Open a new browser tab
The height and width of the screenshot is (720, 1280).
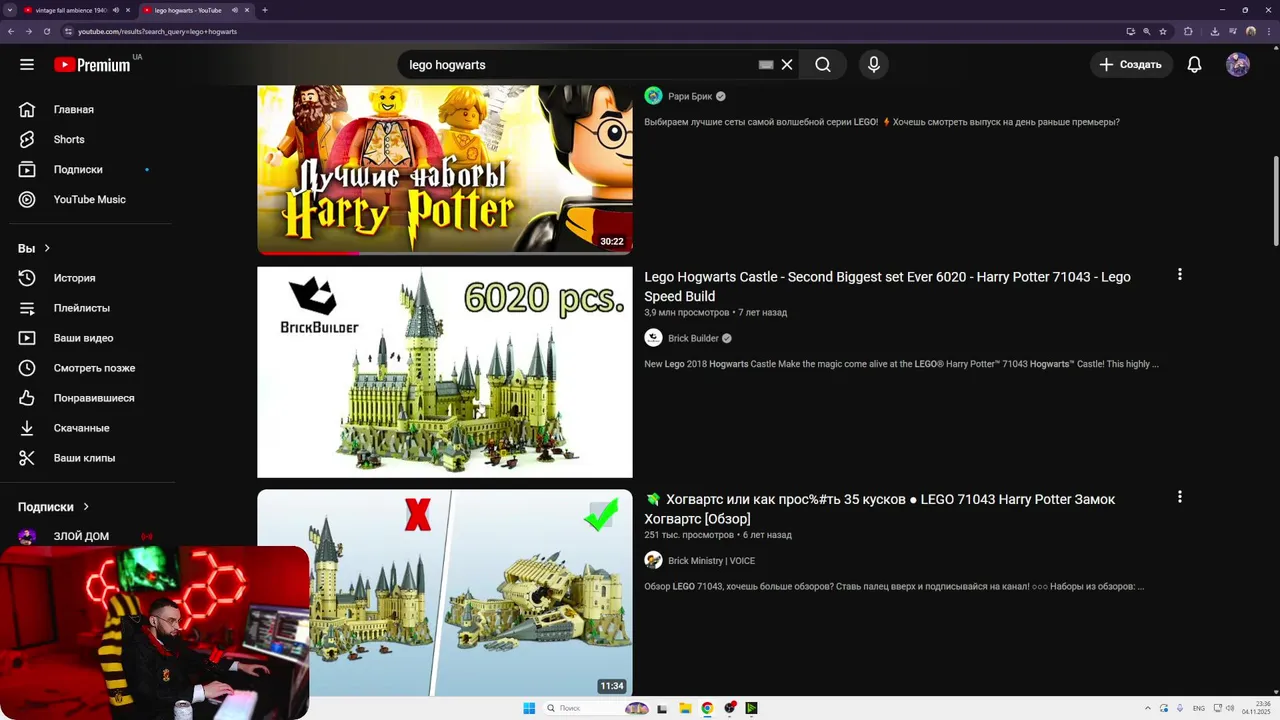click(265, 10)
